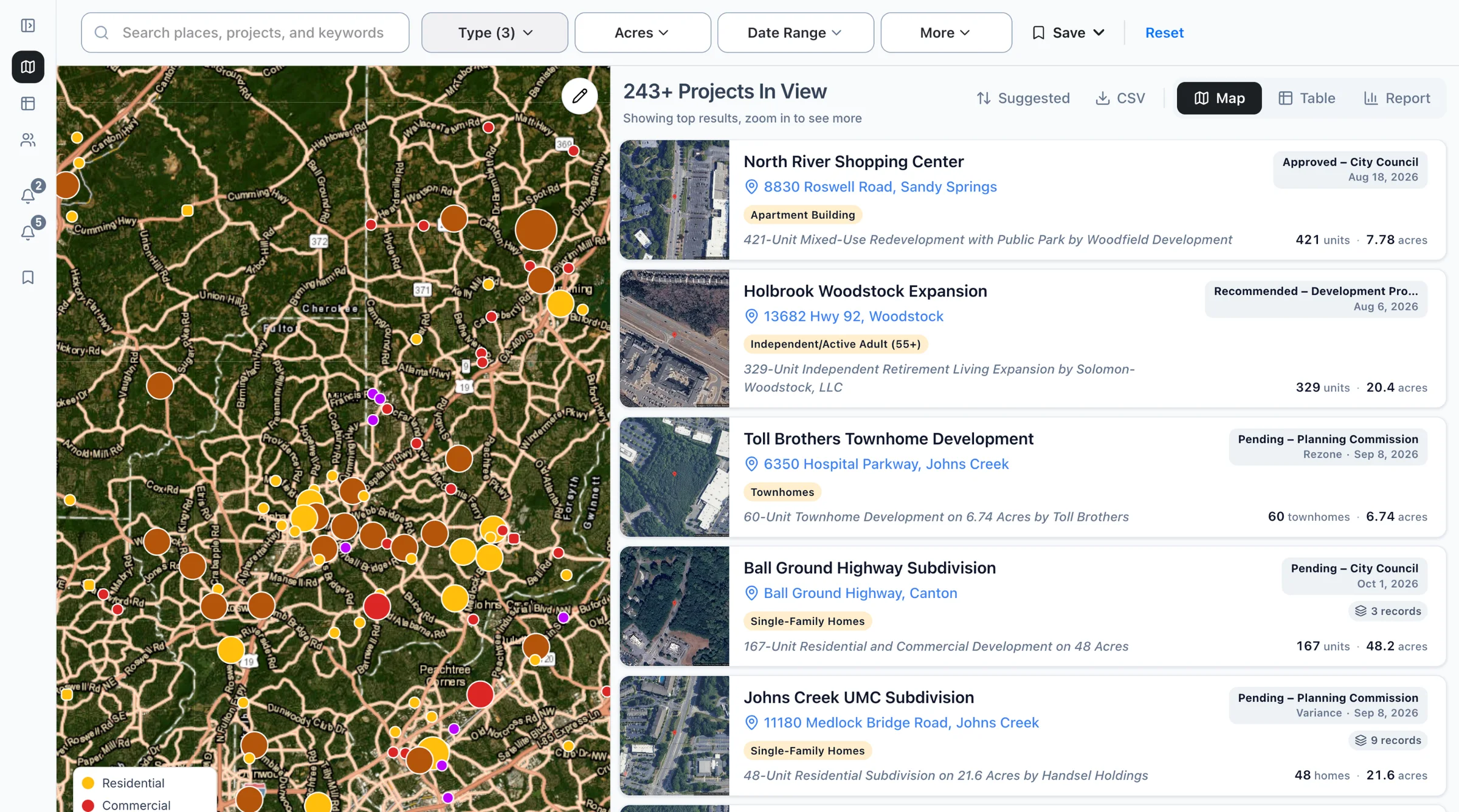
Task: Open the table sidebar icon
Action: click(x=28, y=104)
